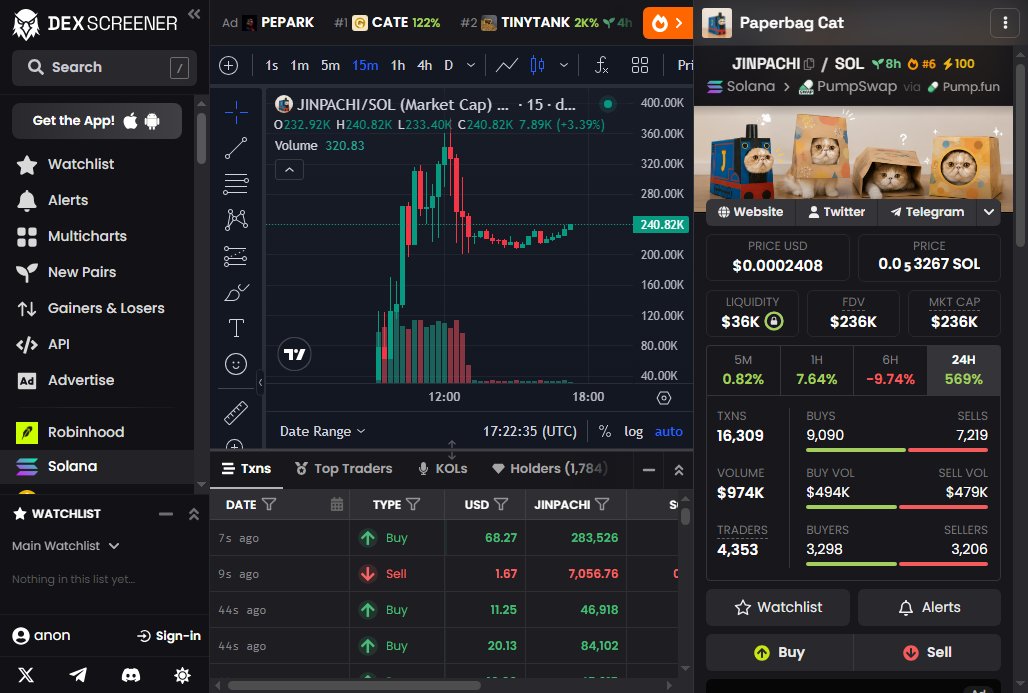Image resolution: width=1028 pixels, height=693 pixels.
Task: Select the 15m timeframe
Action: click(x=365, y=66)
